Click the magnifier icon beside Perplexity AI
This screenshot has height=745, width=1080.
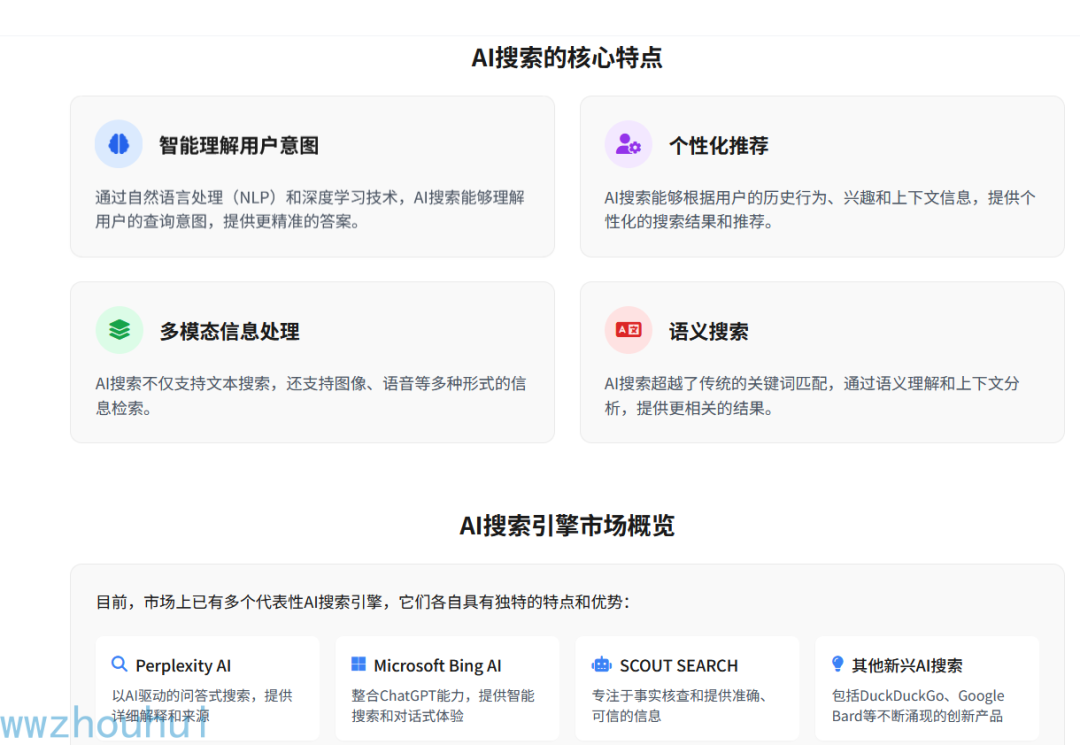tap(119, 664)
